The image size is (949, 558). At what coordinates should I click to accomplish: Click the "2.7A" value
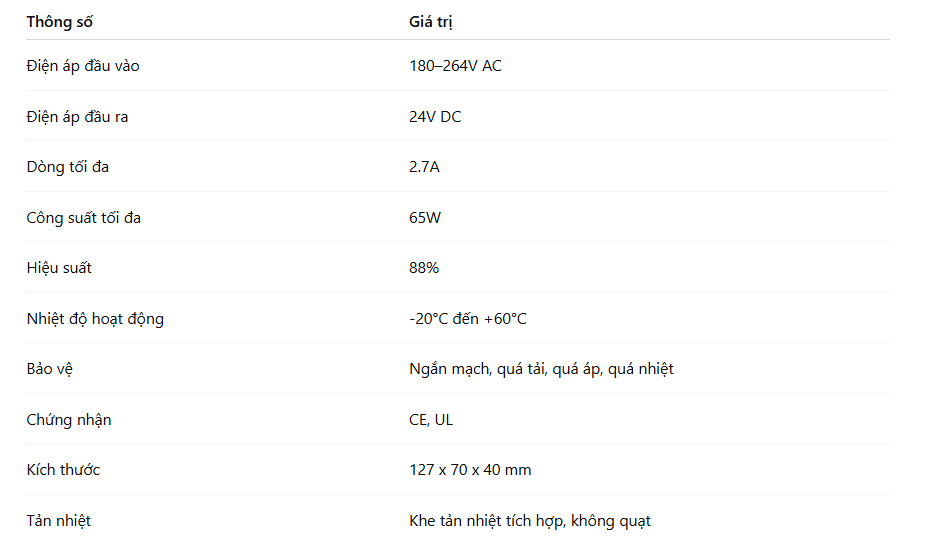[x=424, y=167]
